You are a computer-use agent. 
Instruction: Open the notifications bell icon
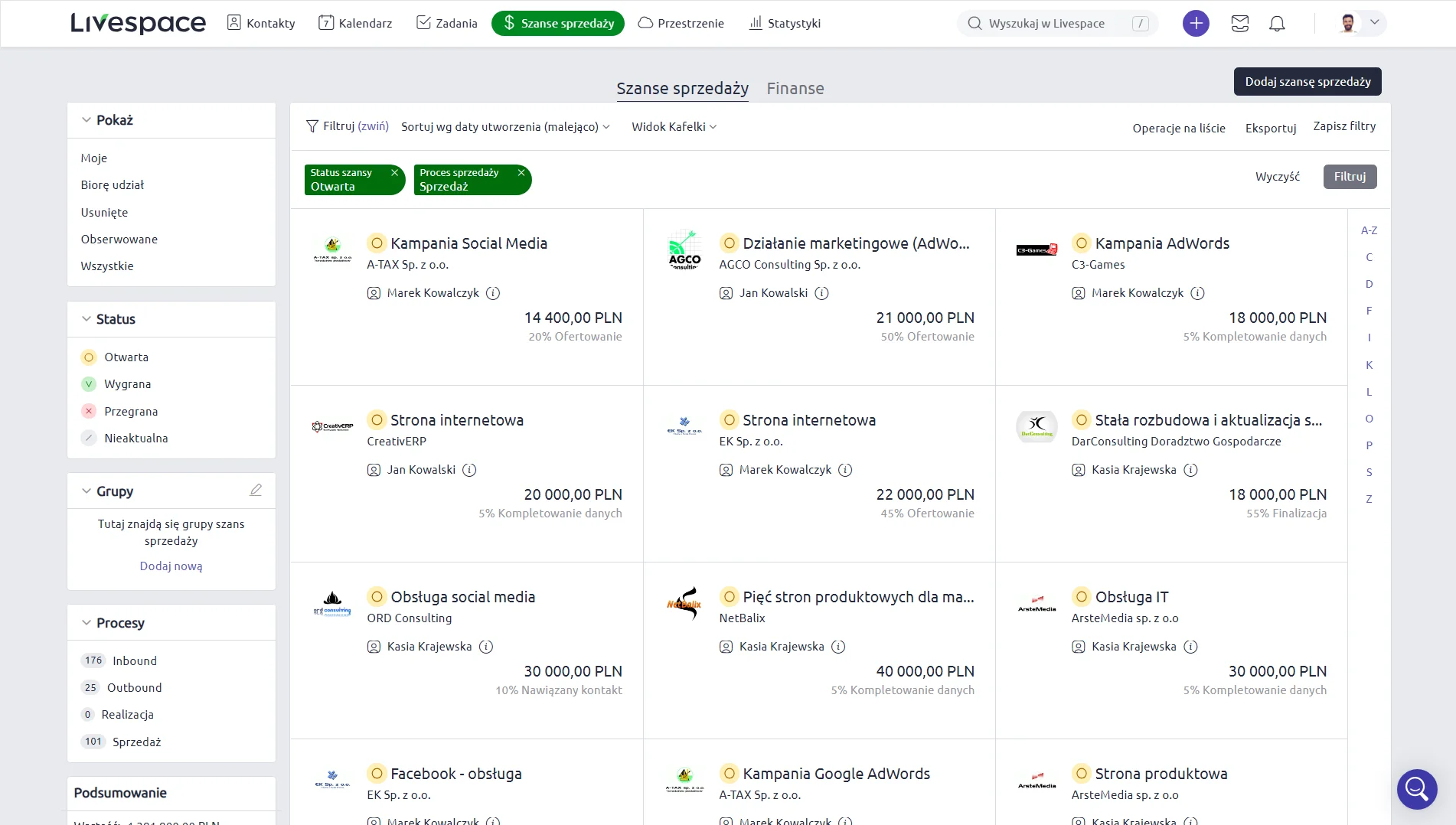click(1277, 24)
